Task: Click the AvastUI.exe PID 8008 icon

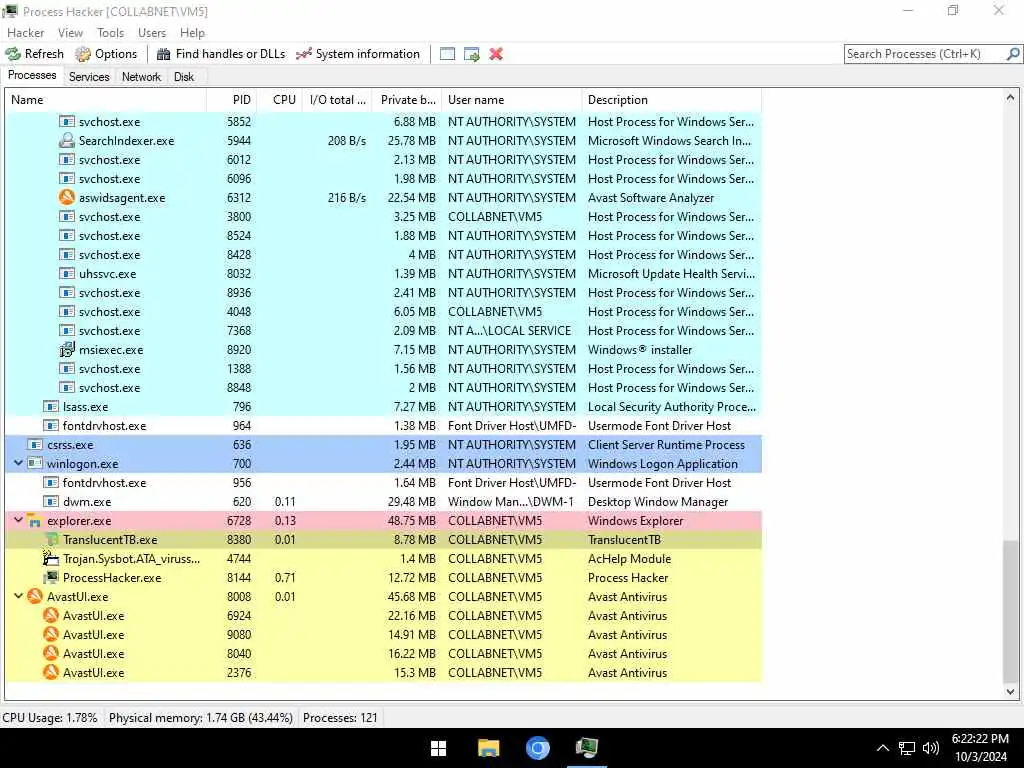Action: pyautogui.click(x=35, y=596)
